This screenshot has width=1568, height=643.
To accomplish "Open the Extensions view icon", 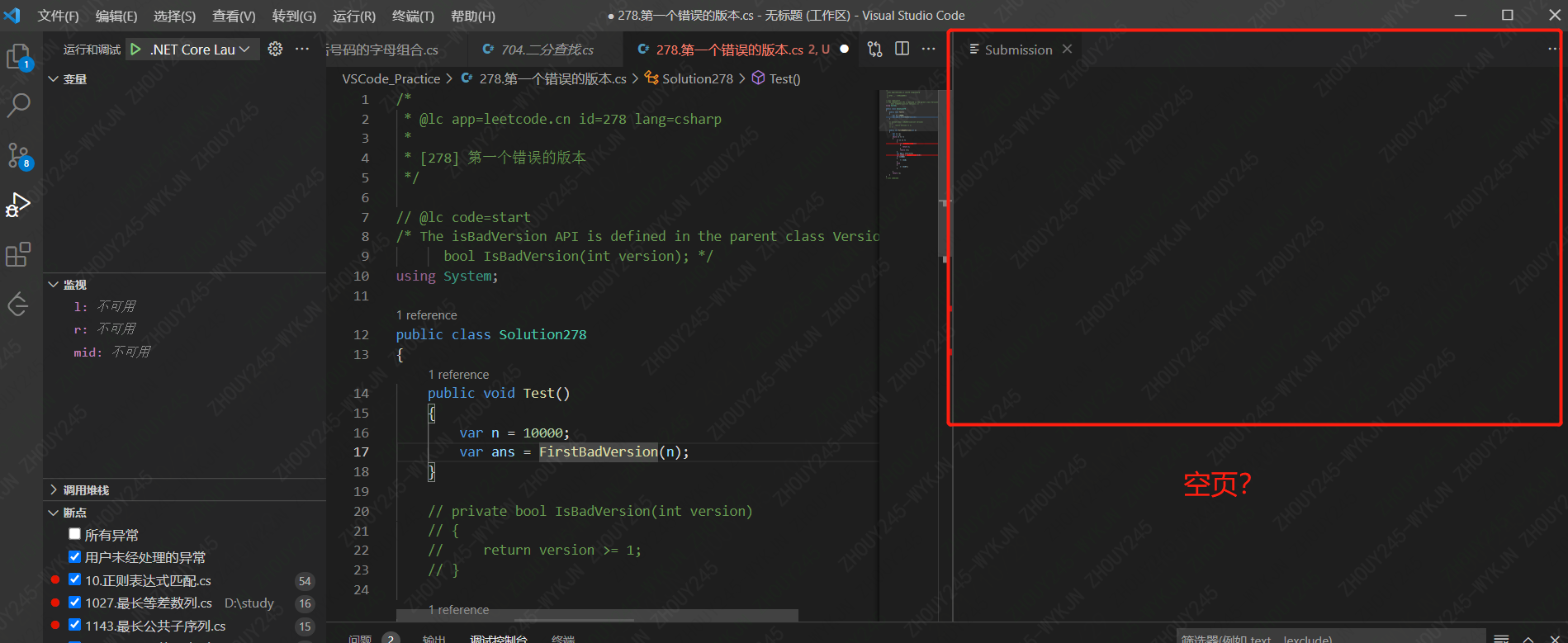I will (x=18, y=254).
